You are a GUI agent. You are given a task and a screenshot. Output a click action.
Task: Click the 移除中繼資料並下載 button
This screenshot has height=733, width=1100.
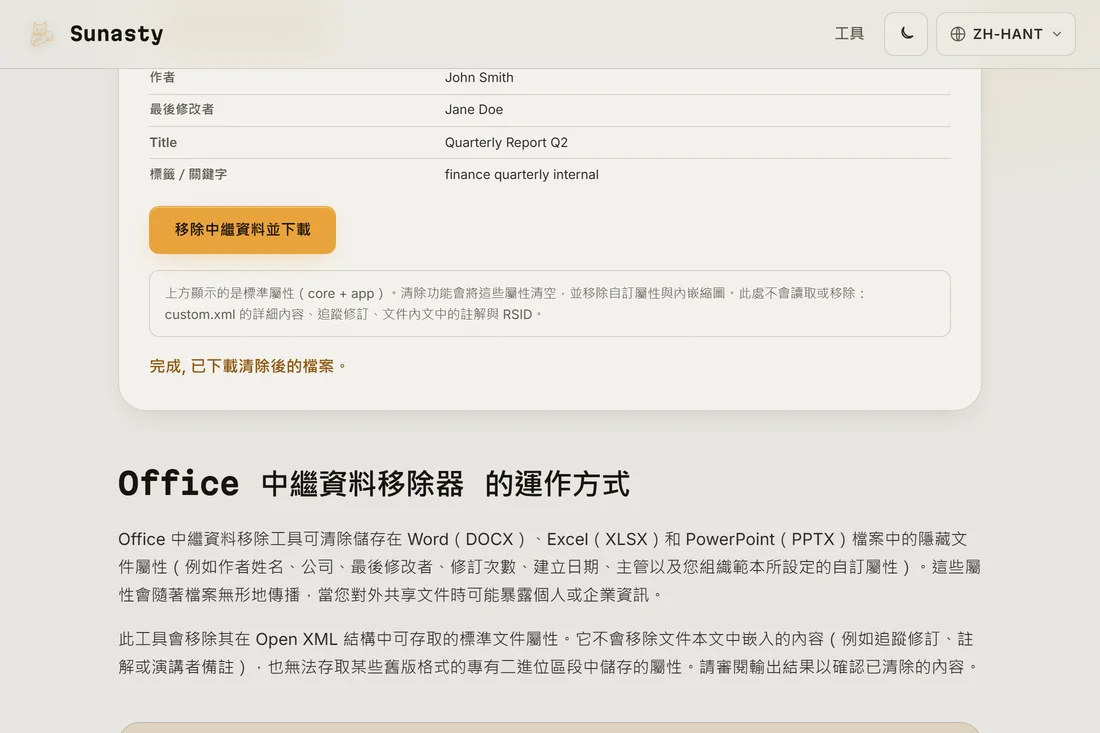click(x=242, y=229)
